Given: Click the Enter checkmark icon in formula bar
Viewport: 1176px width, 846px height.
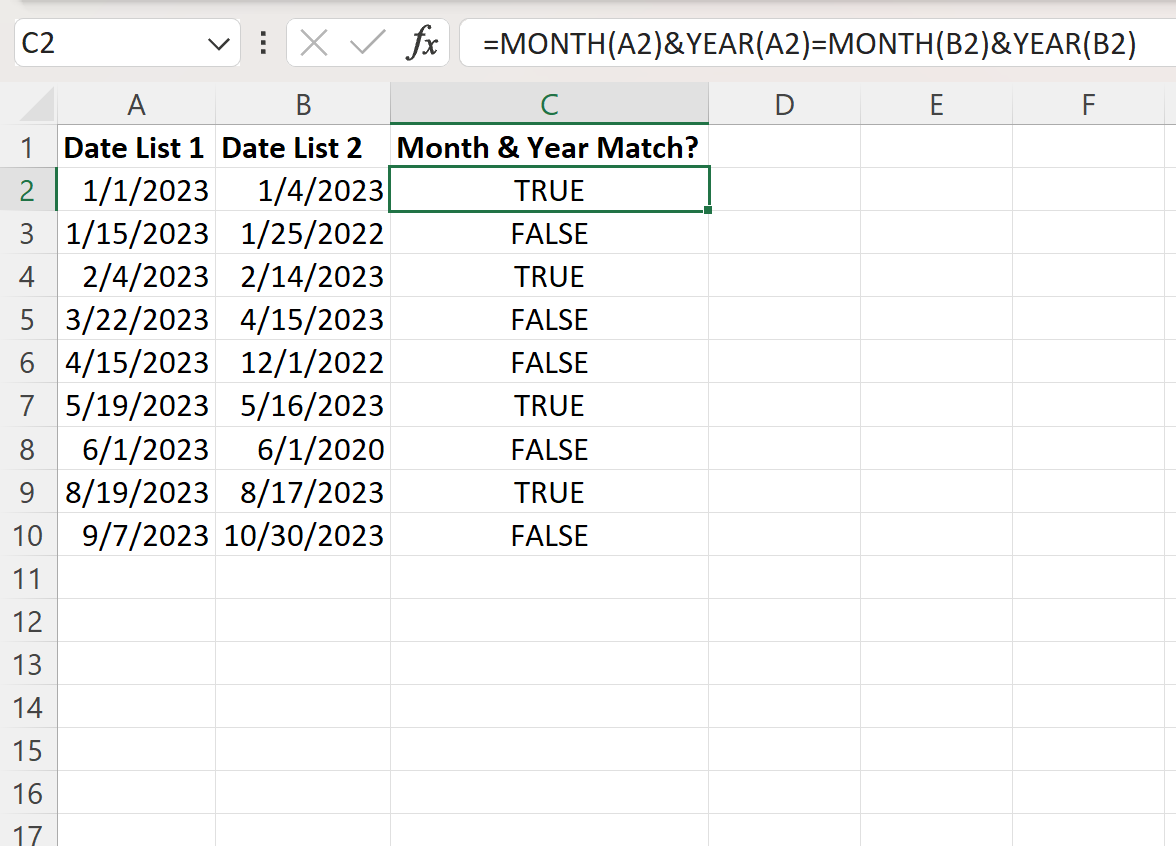Looking at the screenshot, I should (366, 43).
